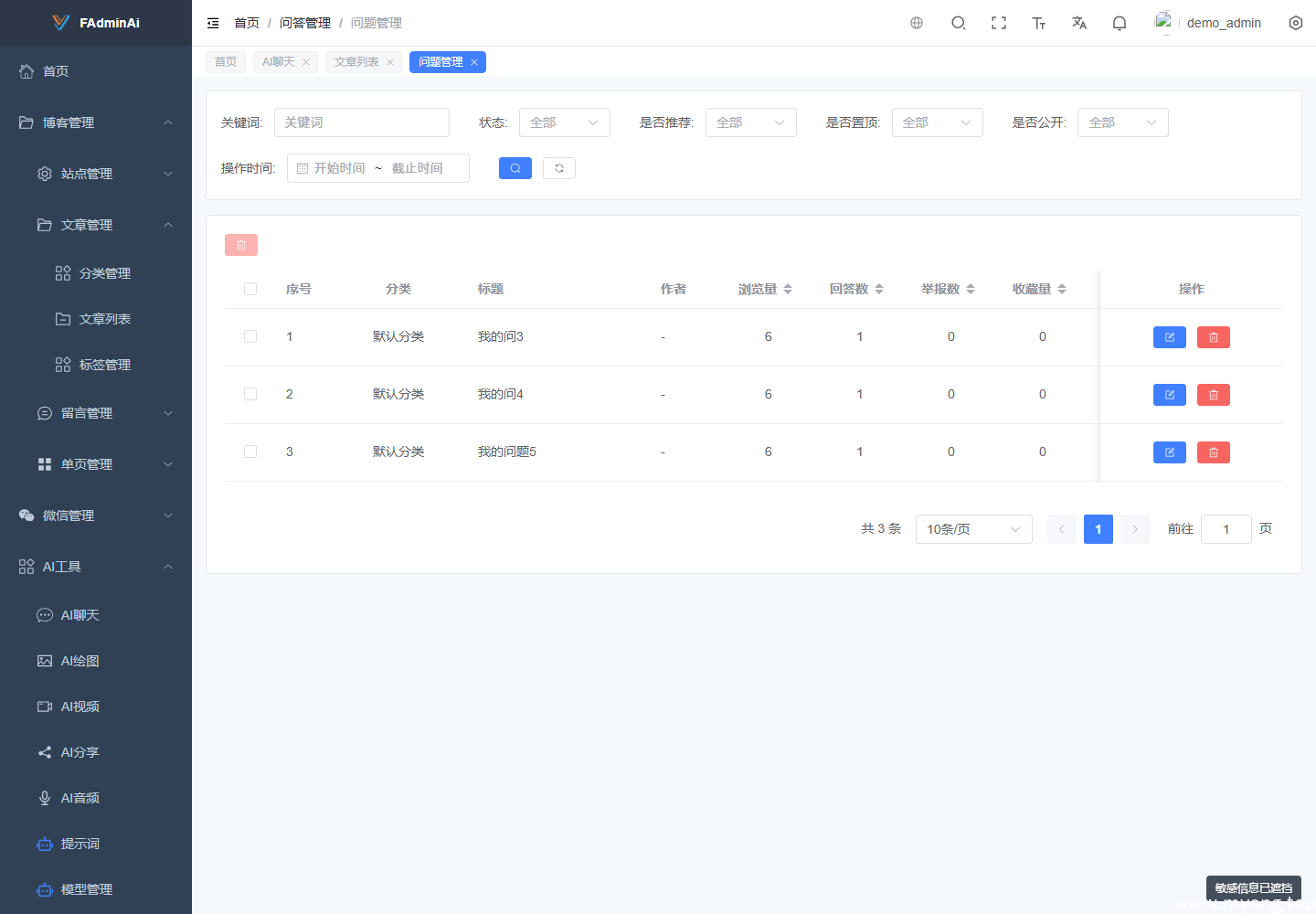Collapse the sidebar with the hamburger icon
The width and height of the screenshot is (1316, 914).
pyautogui.click(x=213, y=23)
